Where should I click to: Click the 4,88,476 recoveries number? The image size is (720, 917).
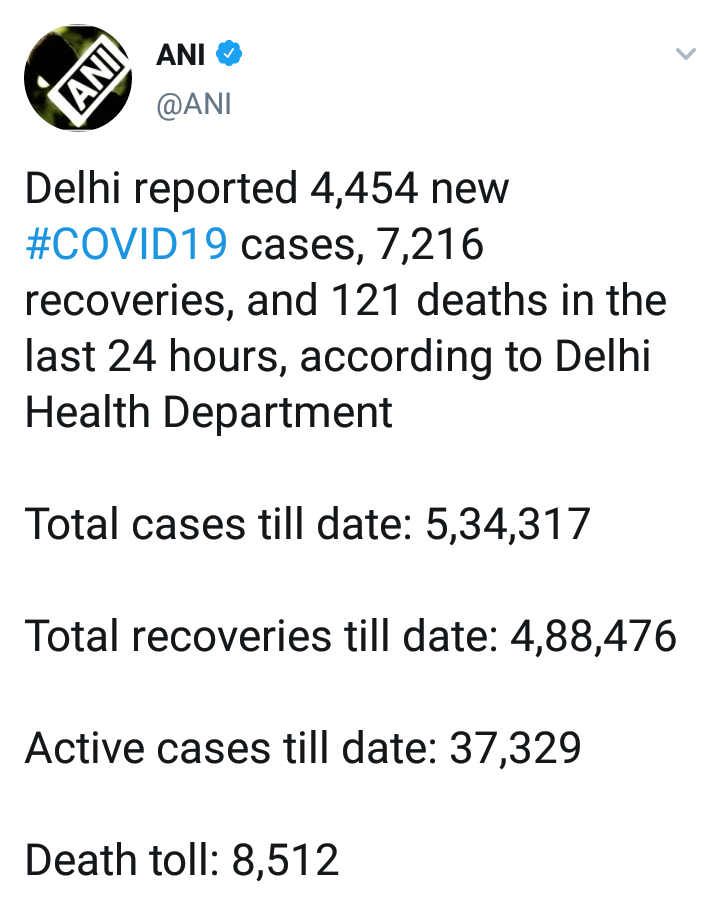594,636
